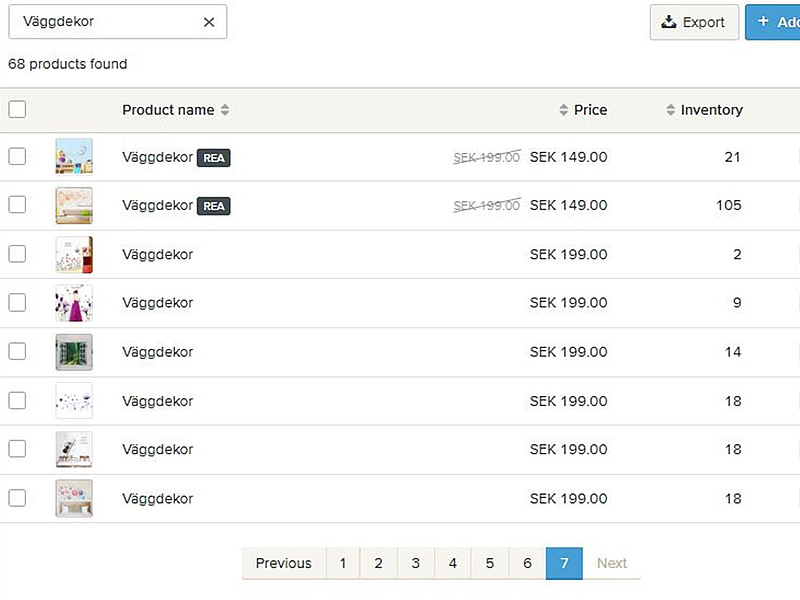The image size is (800, 600).
Task: Select checkbox for product with inventory 2
Action: tap(17, 254)
